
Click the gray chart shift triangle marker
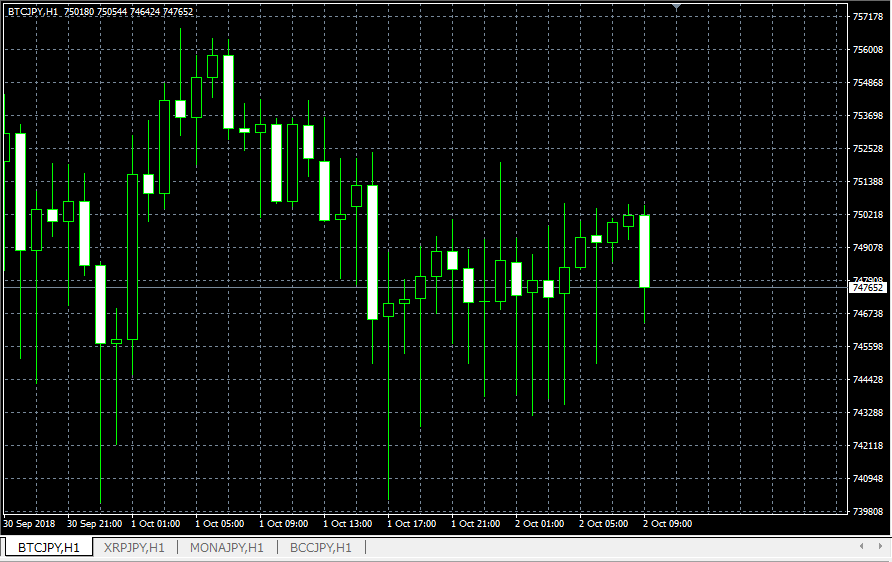677,7
